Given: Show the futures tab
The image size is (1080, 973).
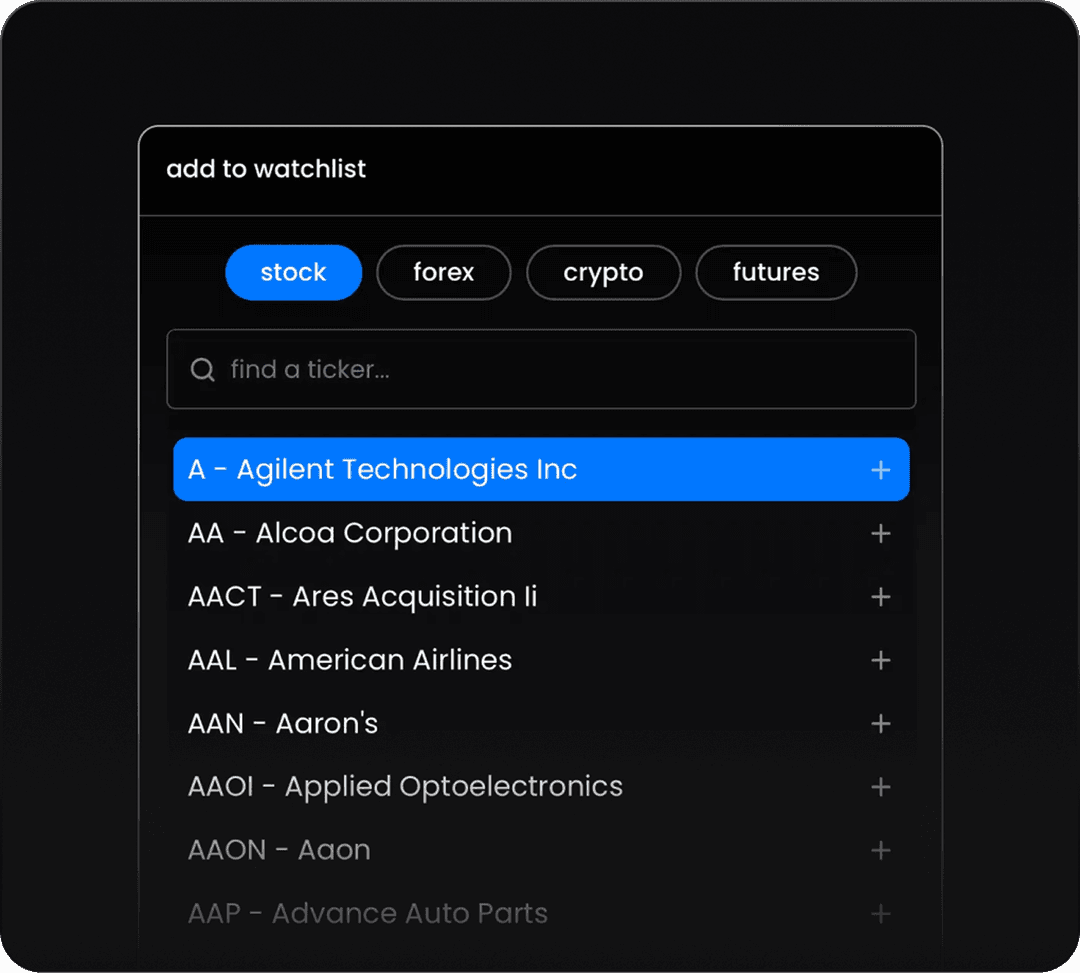Looking at the screenshot, I should click(775, 272).
